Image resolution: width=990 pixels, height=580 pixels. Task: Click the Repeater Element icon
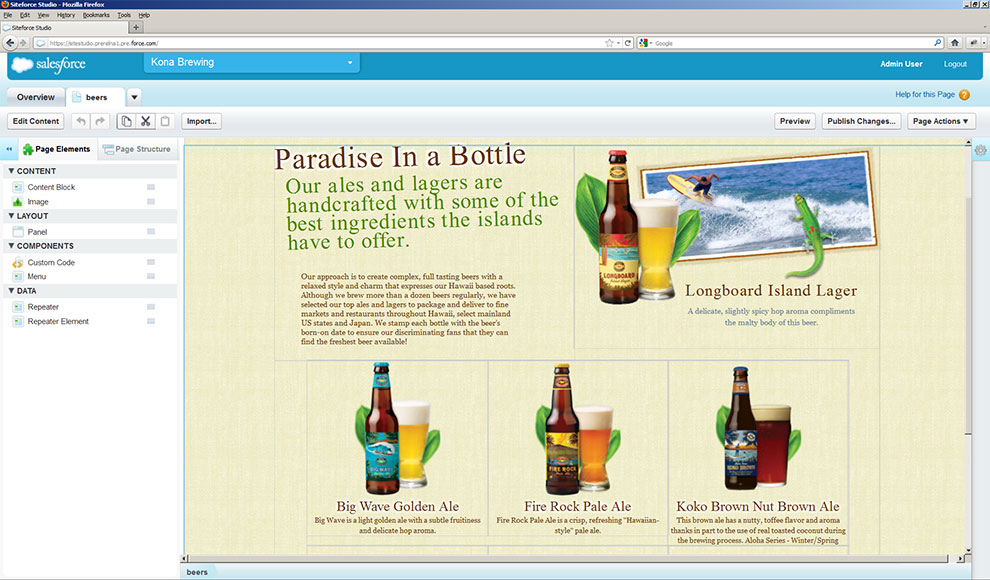(18, 321)
